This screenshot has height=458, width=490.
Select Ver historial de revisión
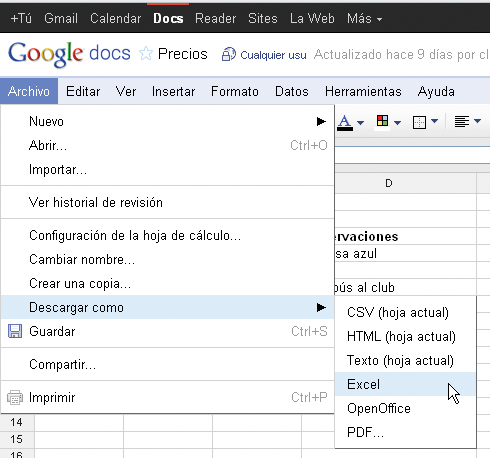tap(167, 202)
